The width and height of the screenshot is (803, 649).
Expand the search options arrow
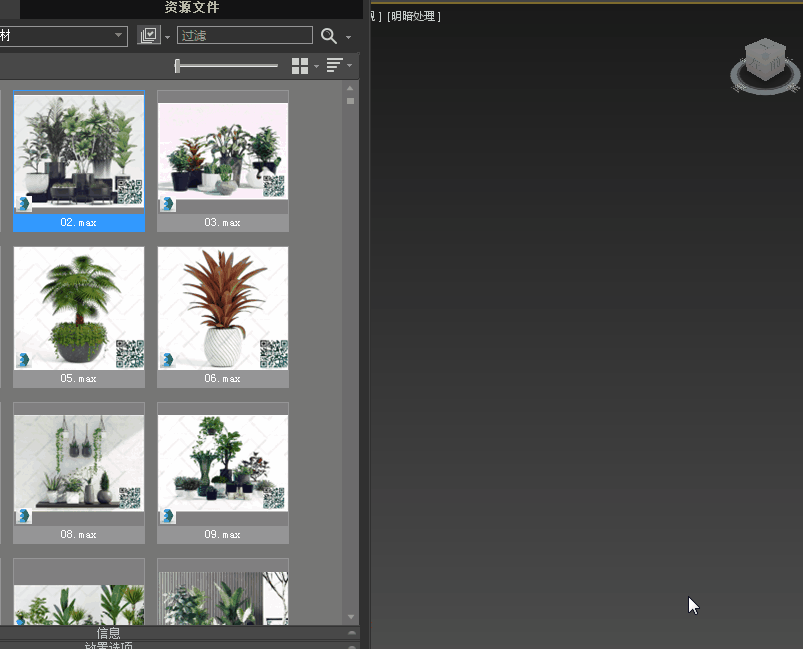pos(349,38)
